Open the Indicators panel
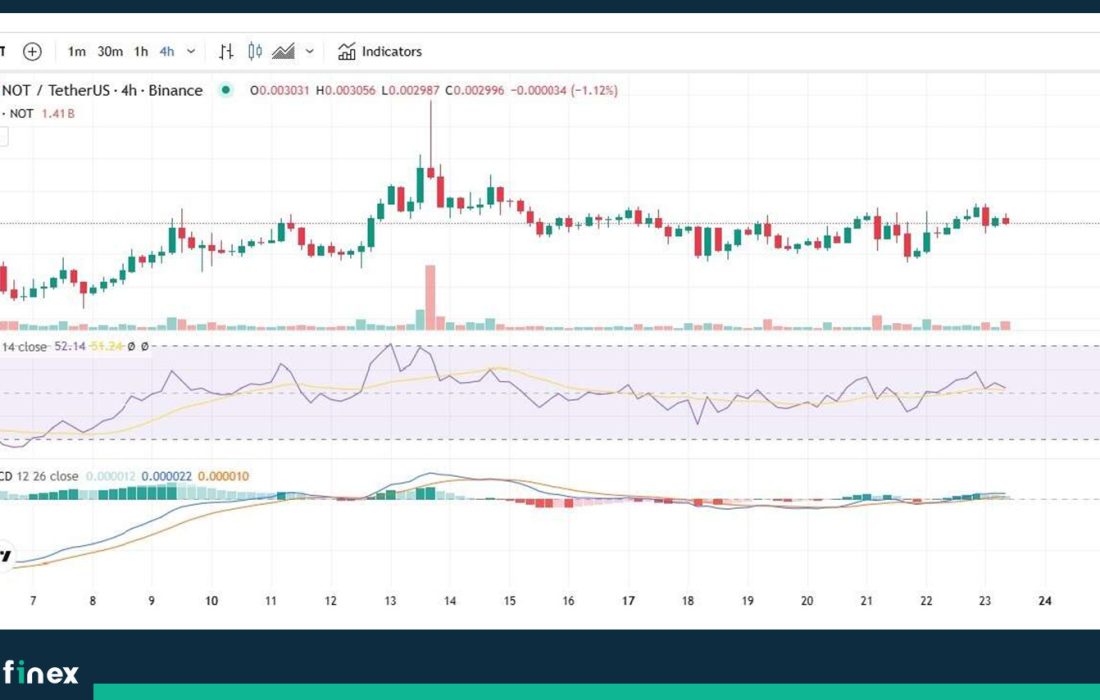The height and width of the screenshot is (700, 1100). 380,51
